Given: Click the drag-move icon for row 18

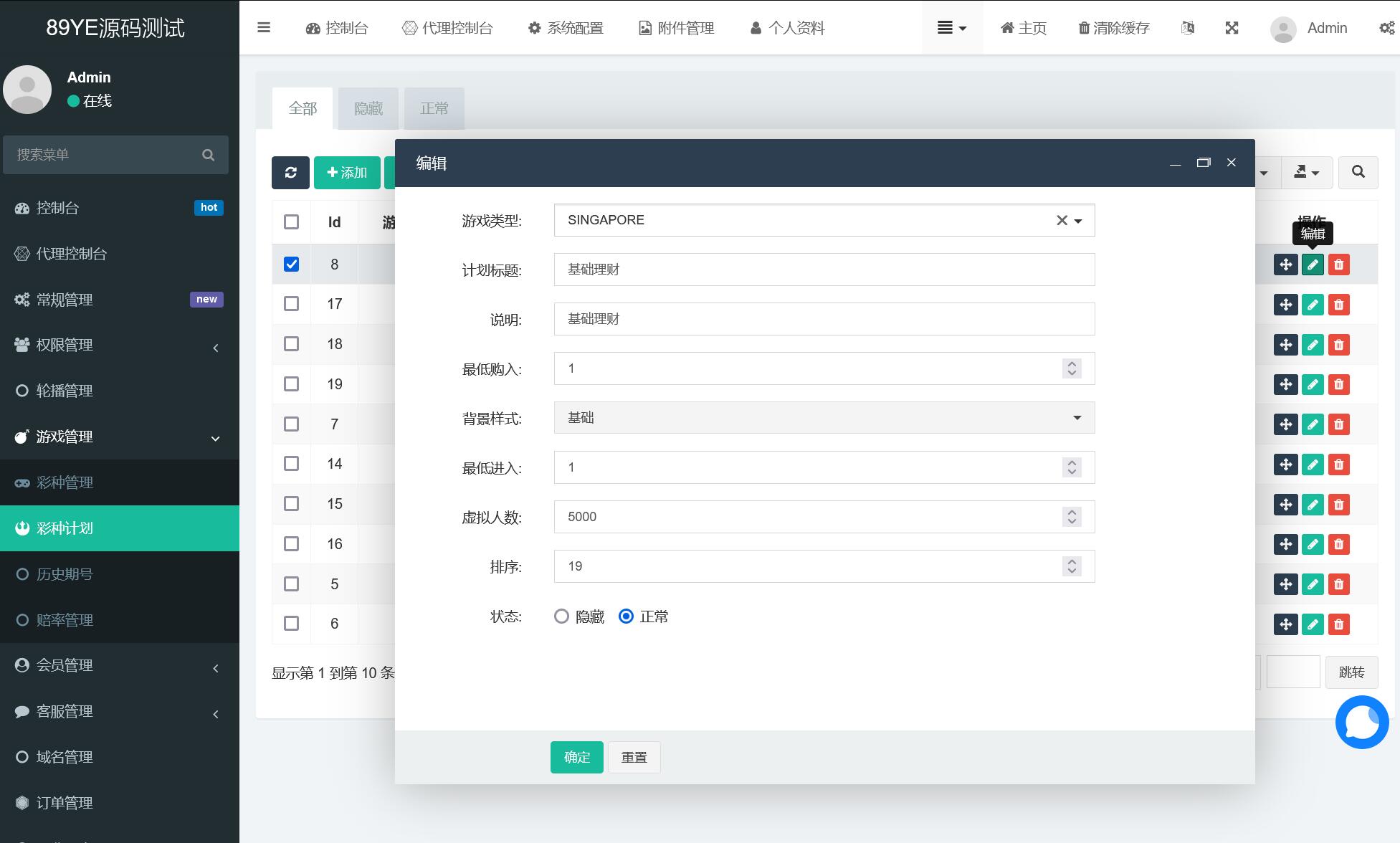Looking at the screenshot, I should [1285, 345].
